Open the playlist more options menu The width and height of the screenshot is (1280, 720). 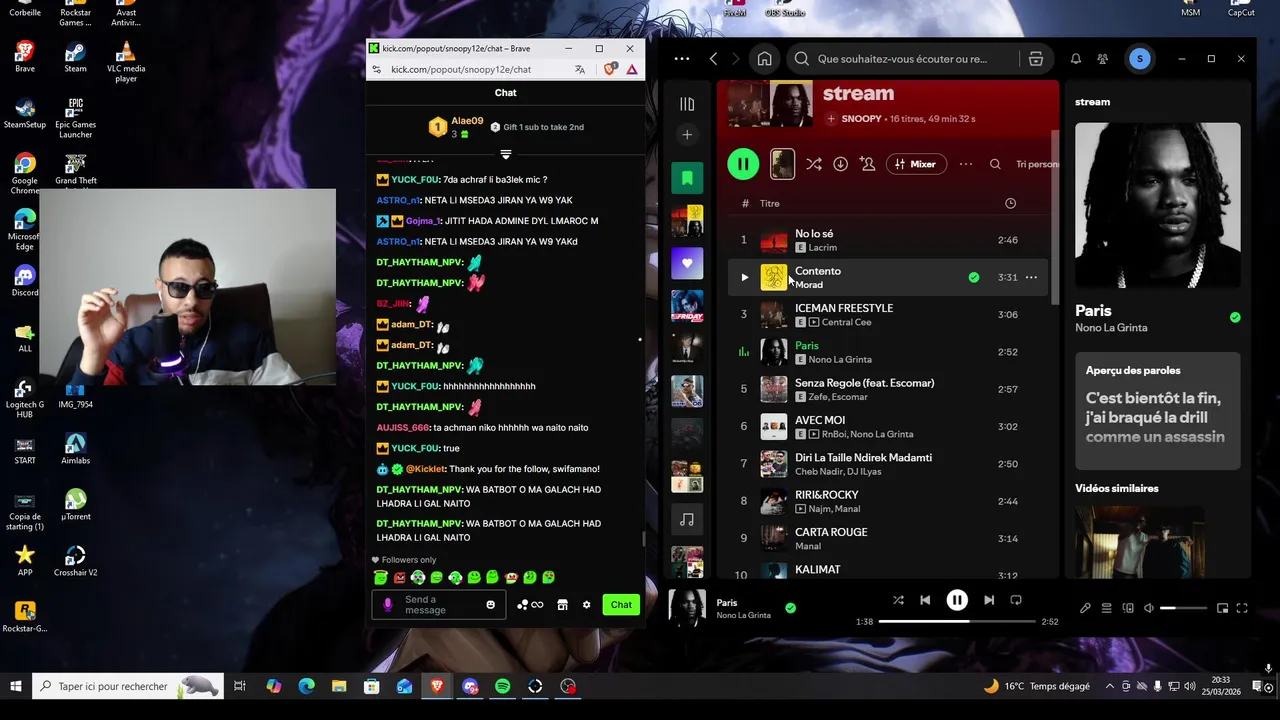(965, 164)
